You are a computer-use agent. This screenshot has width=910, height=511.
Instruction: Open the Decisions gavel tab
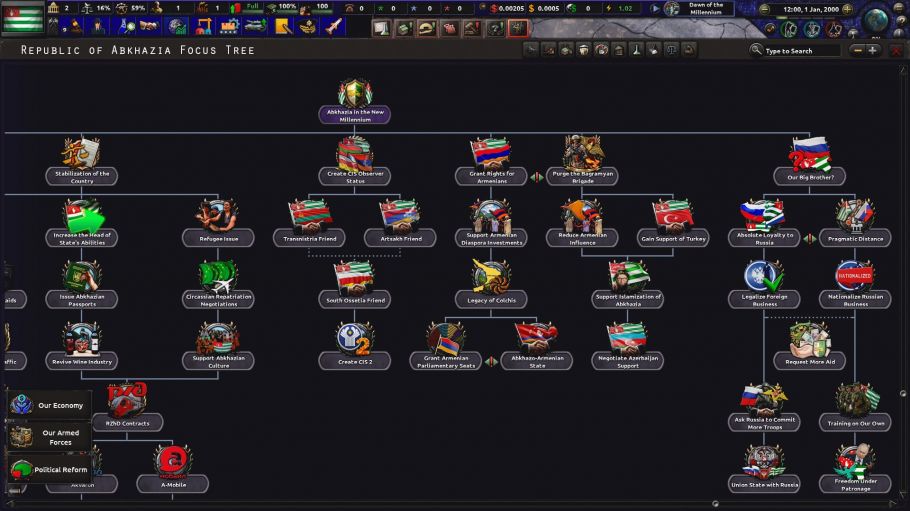pos(75,27)
